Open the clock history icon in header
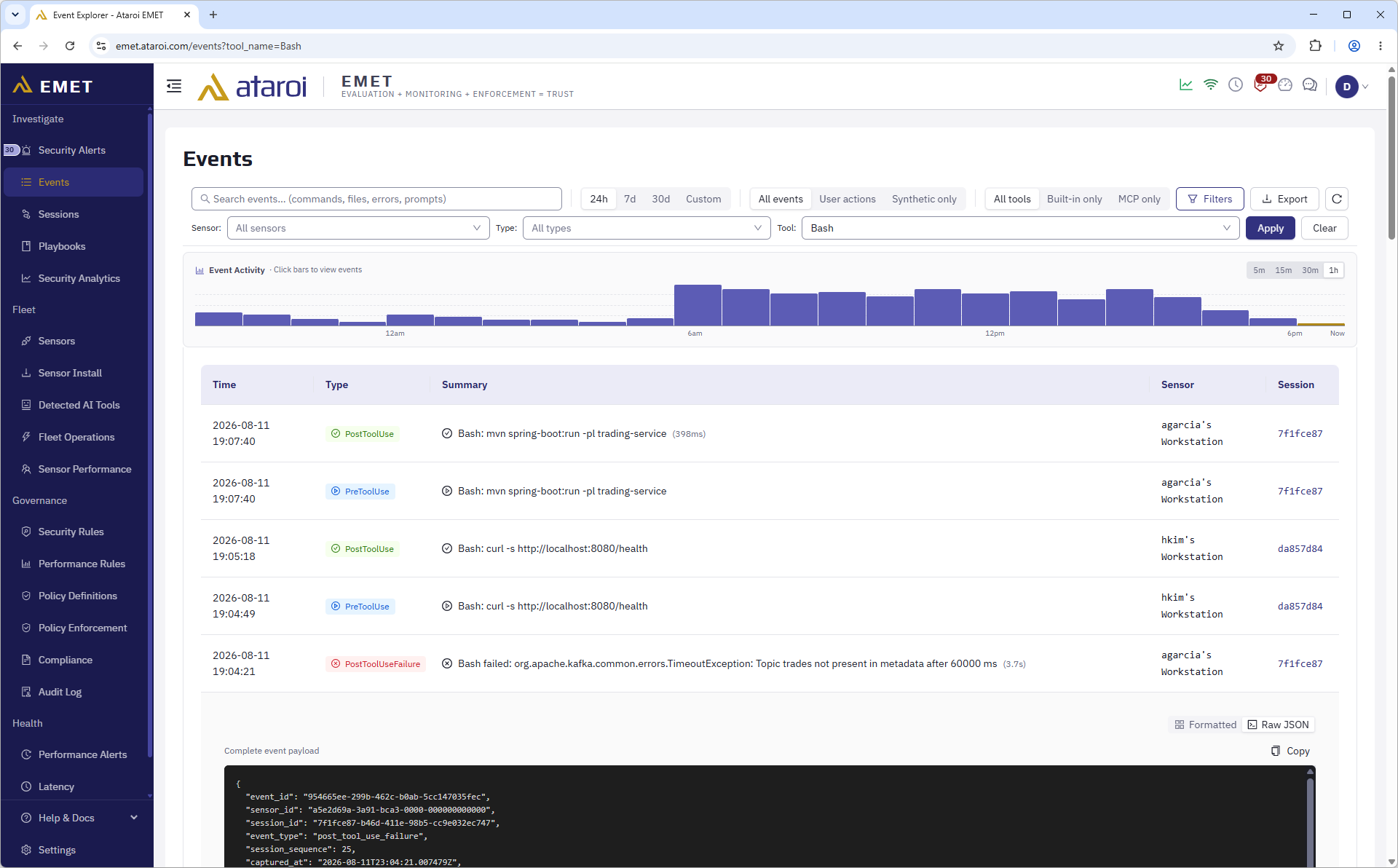The height and width of the screenshot is (868, 1398). tap(1236, 85)
